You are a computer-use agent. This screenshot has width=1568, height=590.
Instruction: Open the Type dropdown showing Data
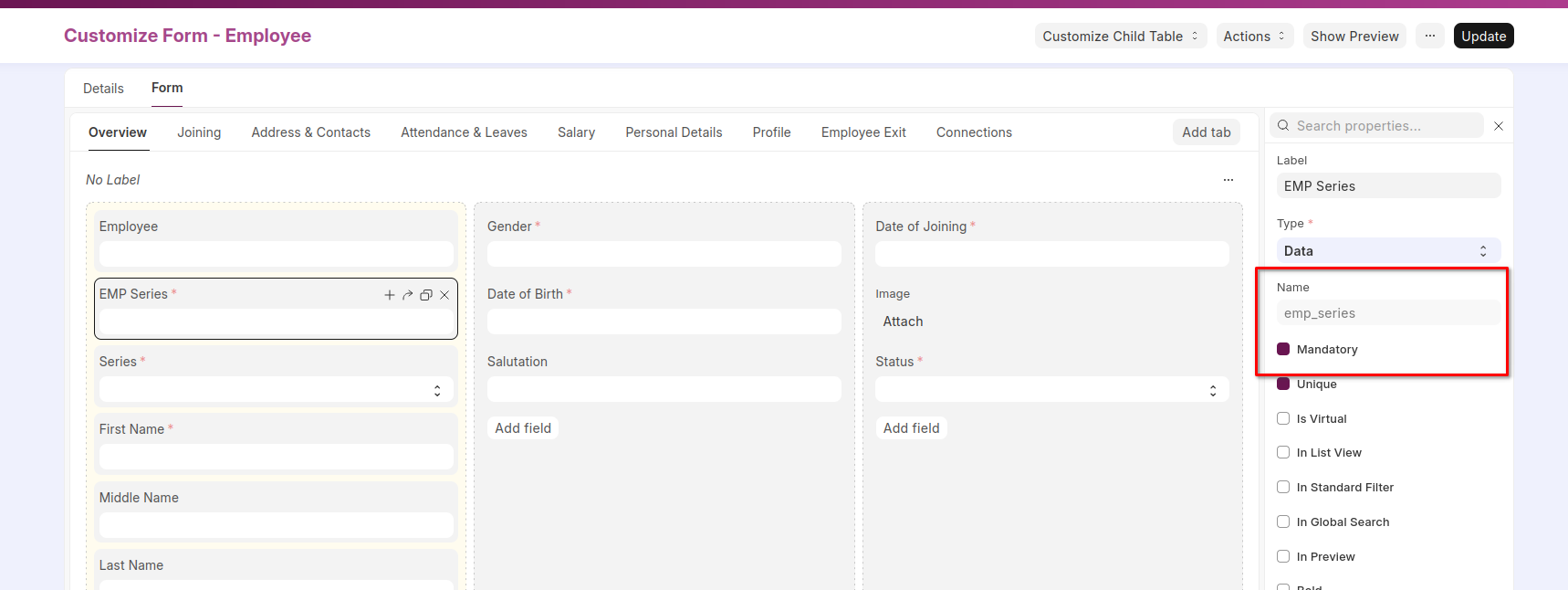(1387, 251)
